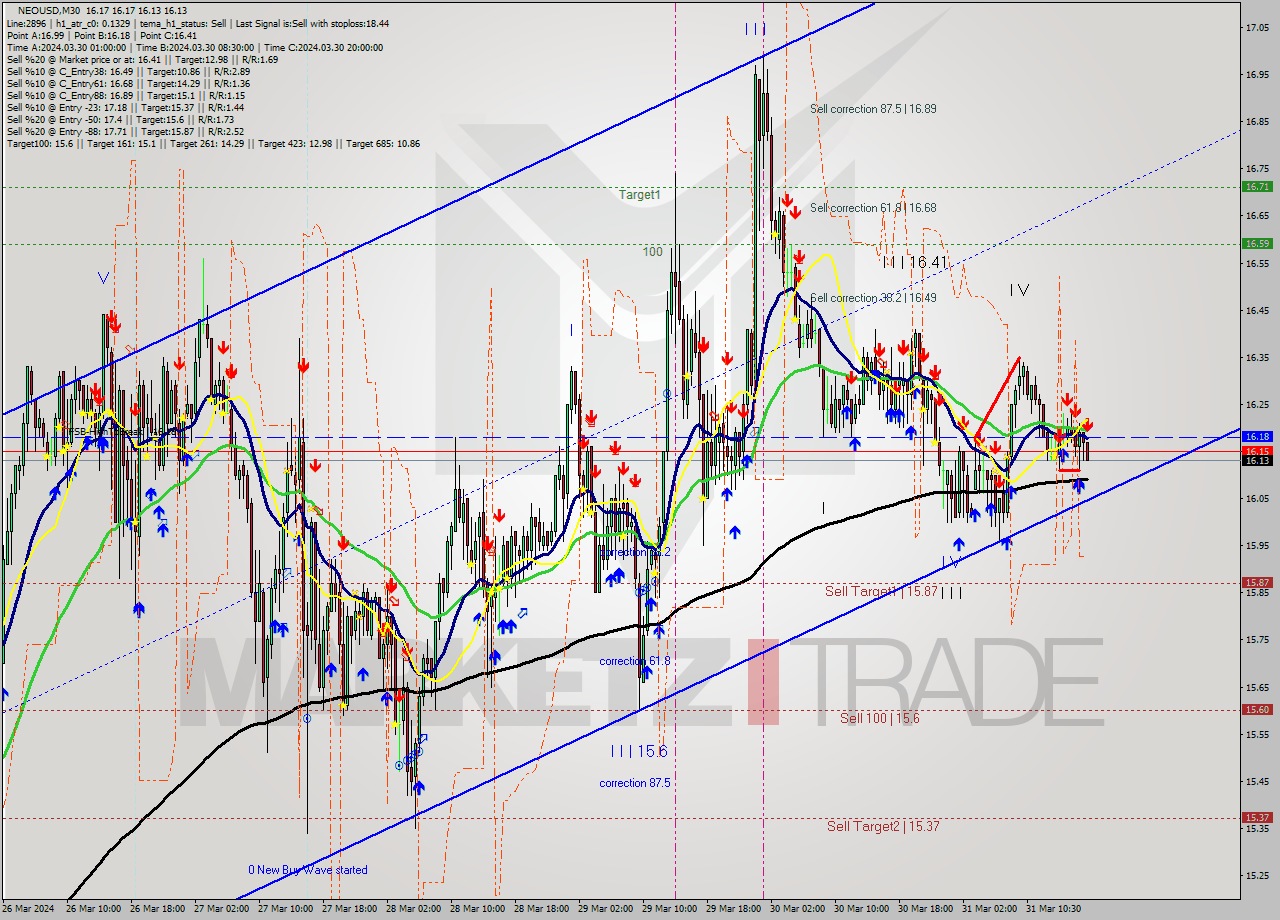Screen dimensions: 1280x920
Task: Click the red 15.87 price tag
Action: click(x=1257, y=582)
